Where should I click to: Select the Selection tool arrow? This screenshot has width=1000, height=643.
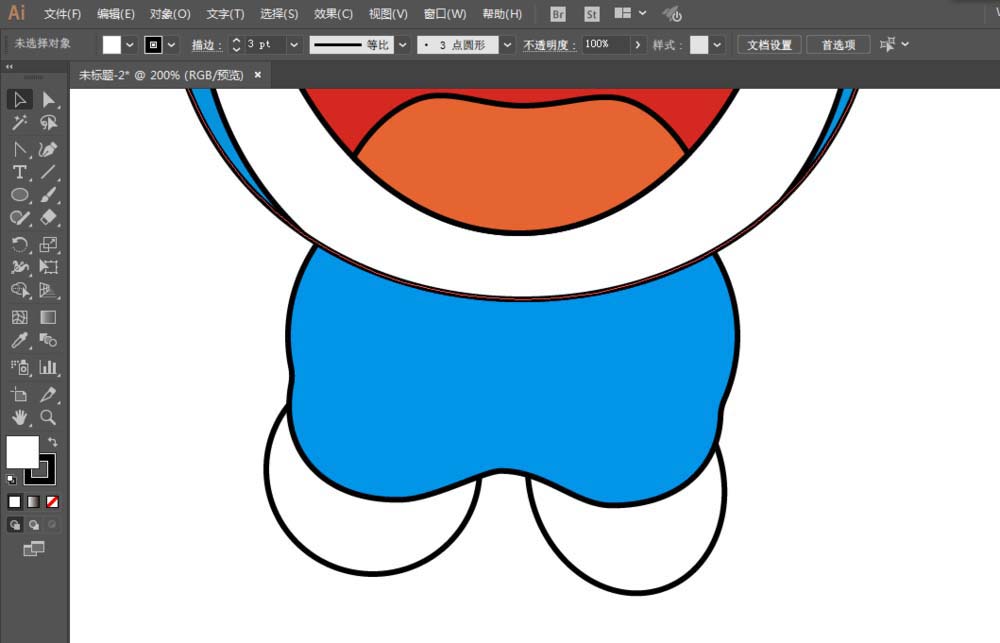click(20, 100)
